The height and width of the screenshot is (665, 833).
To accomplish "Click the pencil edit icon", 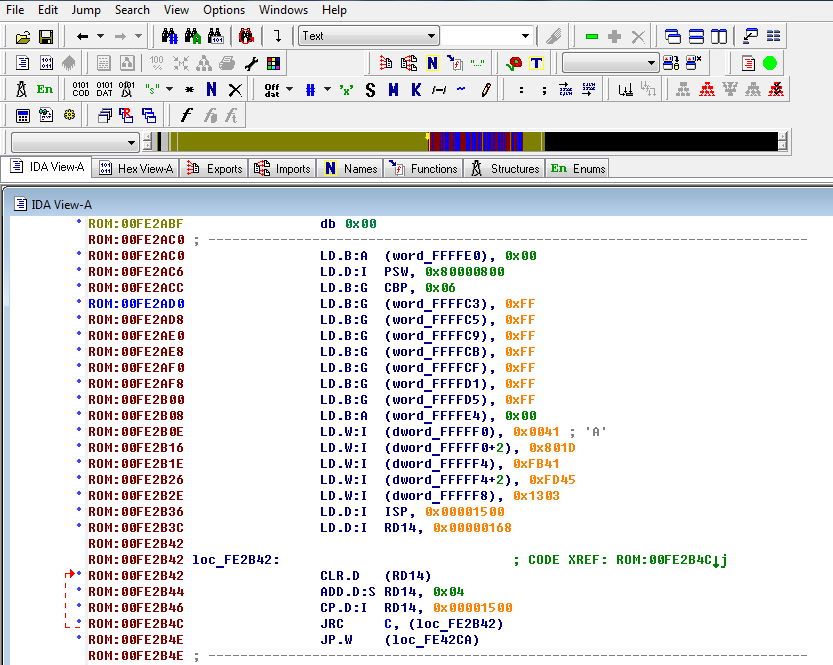I will click(x=486, y=89).
